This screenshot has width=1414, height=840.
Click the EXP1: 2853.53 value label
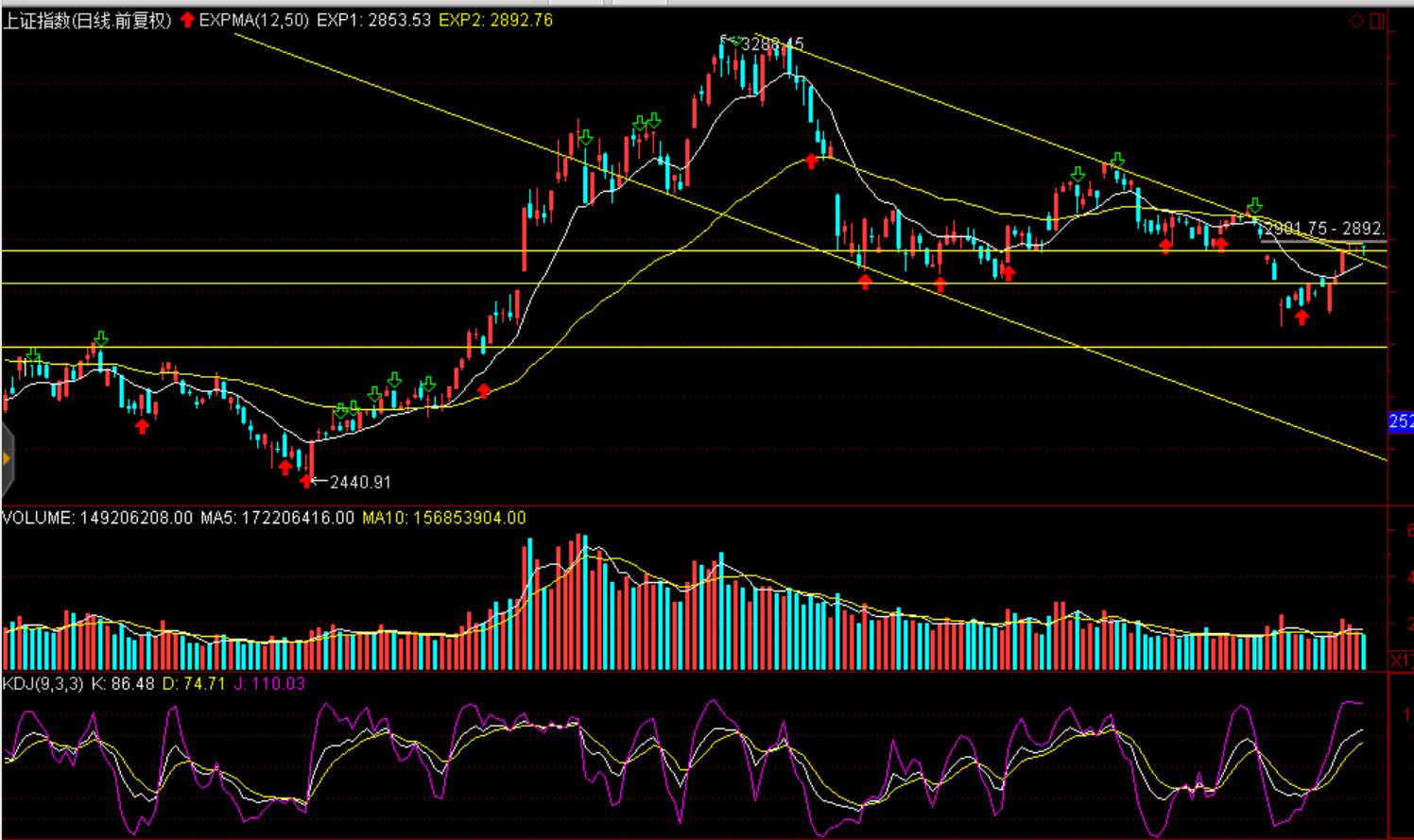tap(373, 20)
